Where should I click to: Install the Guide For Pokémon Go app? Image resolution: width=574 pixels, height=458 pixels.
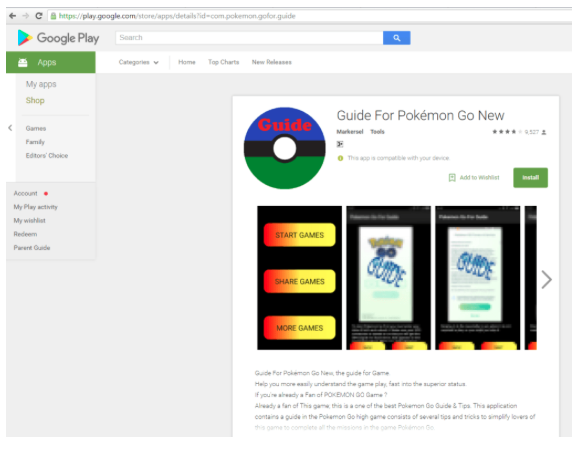coord(530,178)
